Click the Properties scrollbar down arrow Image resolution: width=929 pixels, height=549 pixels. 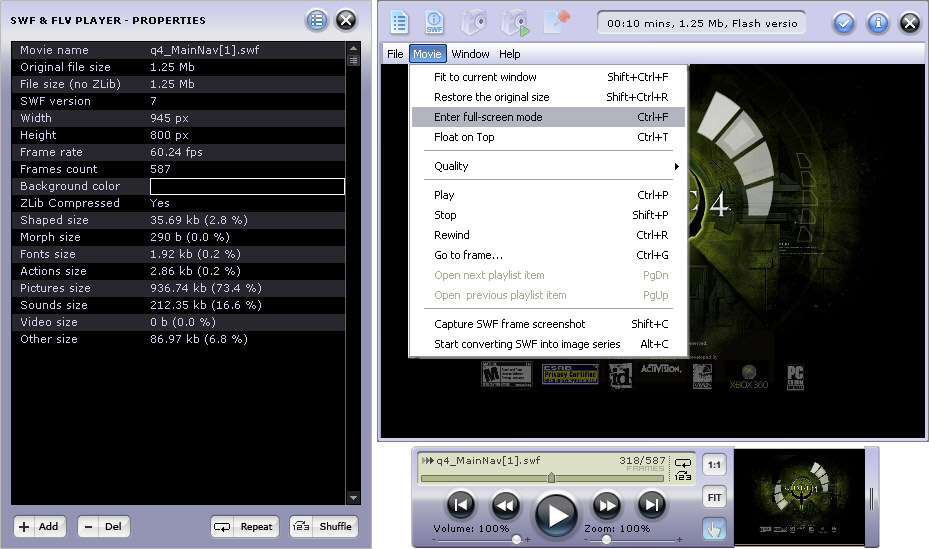click(x=353, y=498)
